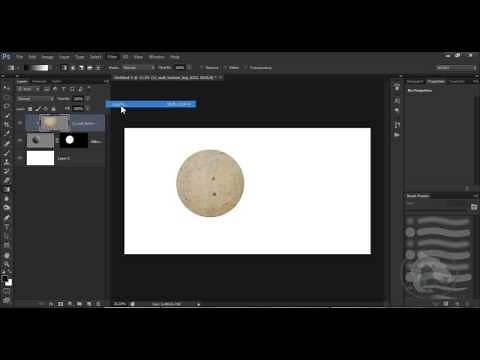480x360 pixels.
Task: Select the Horizontal Type tool
Action: (6, 227)
